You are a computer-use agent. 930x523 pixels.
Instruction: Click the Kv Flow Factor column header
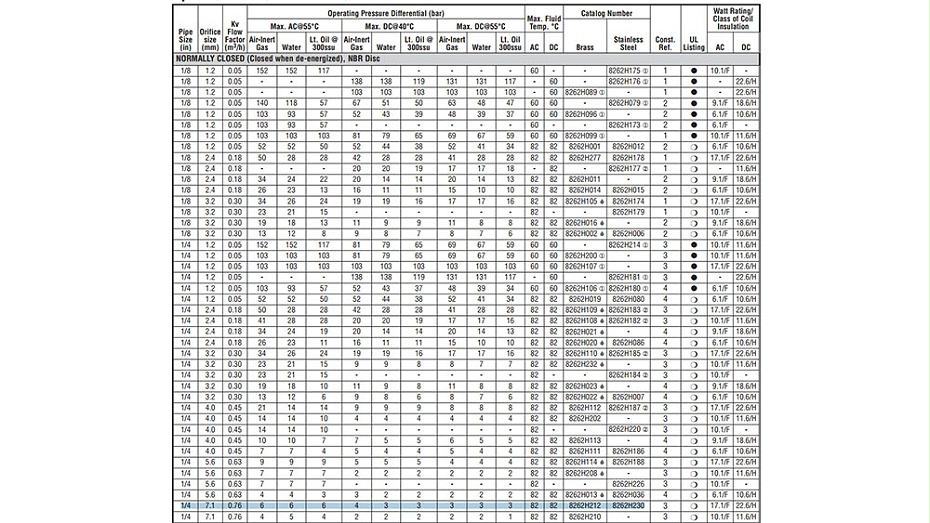(x=234, y=35)
